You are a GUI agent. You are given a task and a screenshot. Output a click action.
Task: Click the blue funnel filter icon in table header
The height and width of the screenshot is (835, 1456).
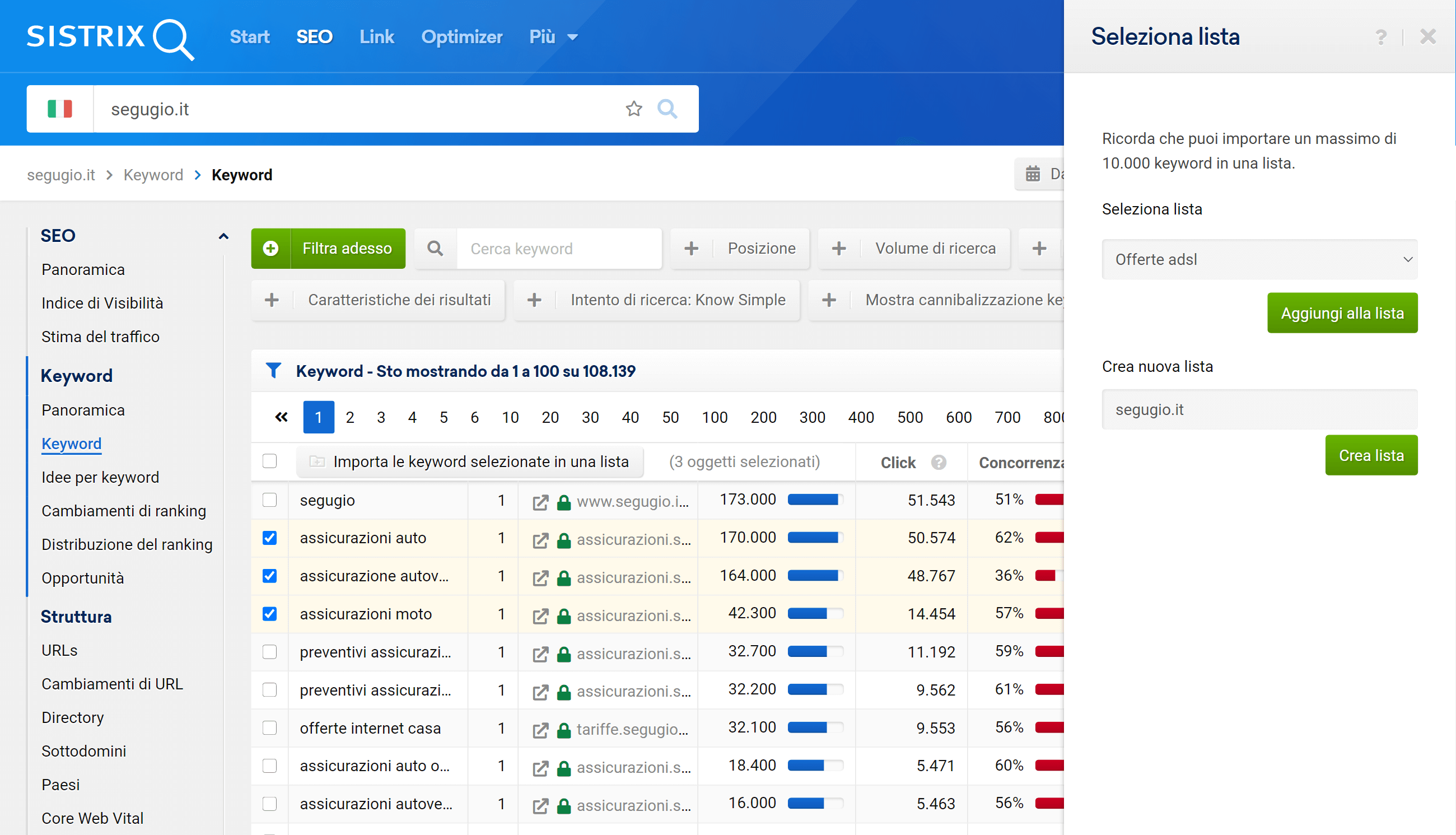(x=273, y=371)
